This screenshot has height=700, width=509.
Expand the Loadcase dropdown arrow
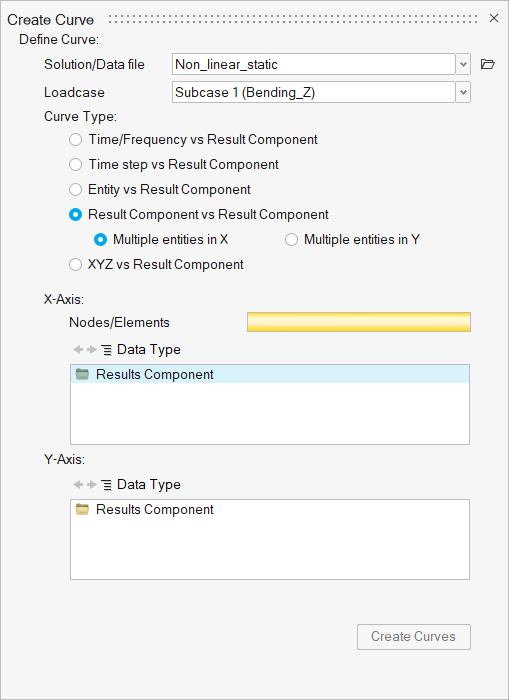[463, 92]
